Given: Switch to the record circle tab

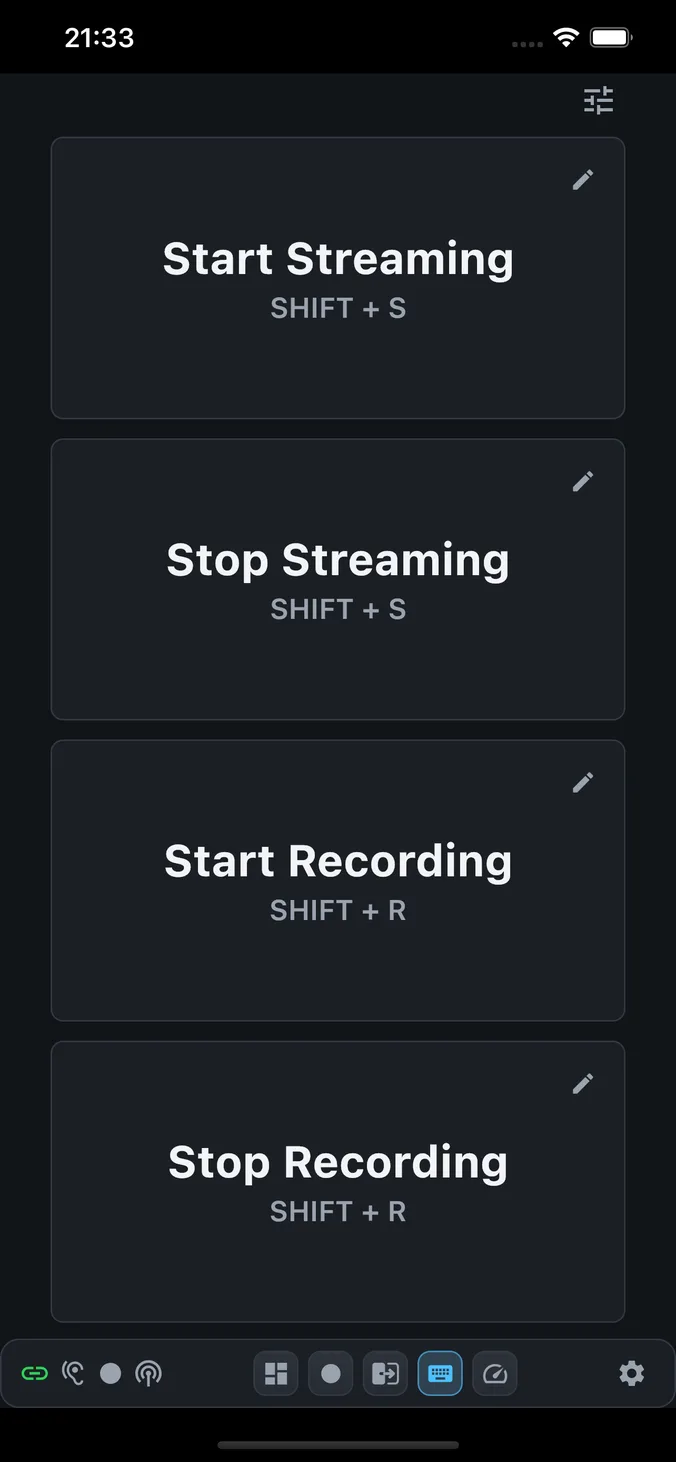Looking at the screenshot, I should 331,1374.
